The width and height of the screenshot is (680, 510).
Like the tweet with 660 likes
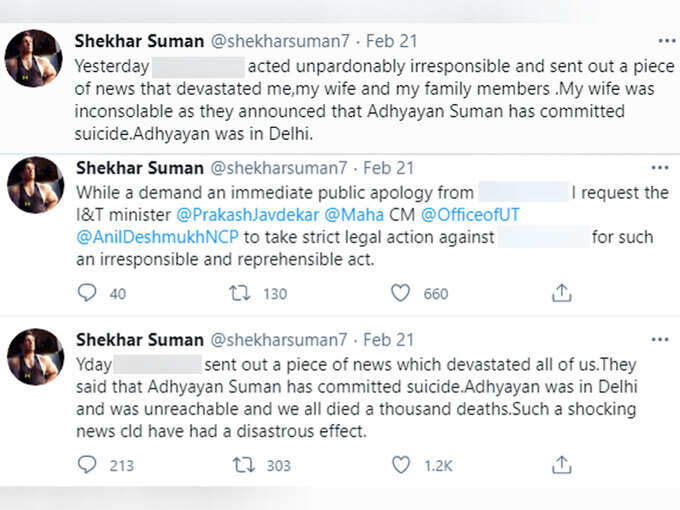tap(400, 293)
